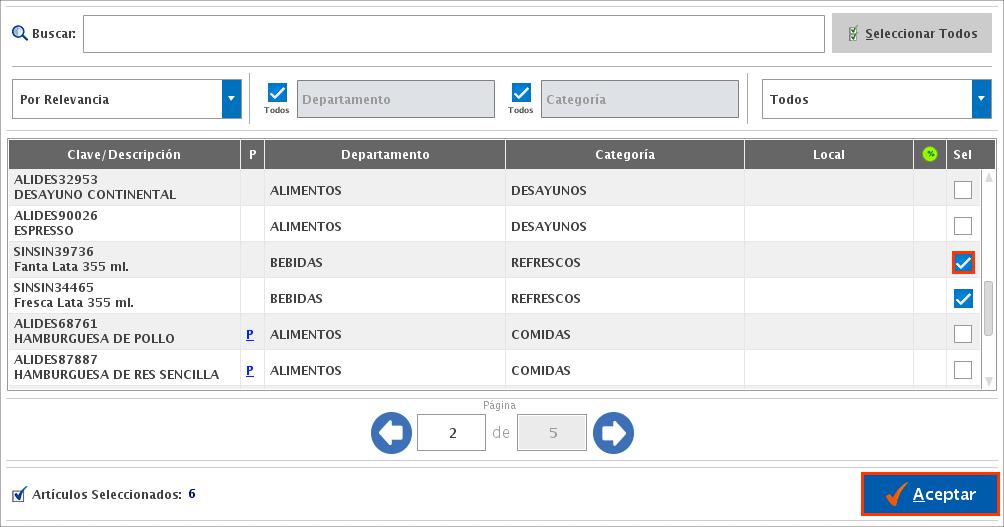The image size is (1004, 527).
Task: Click the magnifying glass search icon
Action: (20, 33)
